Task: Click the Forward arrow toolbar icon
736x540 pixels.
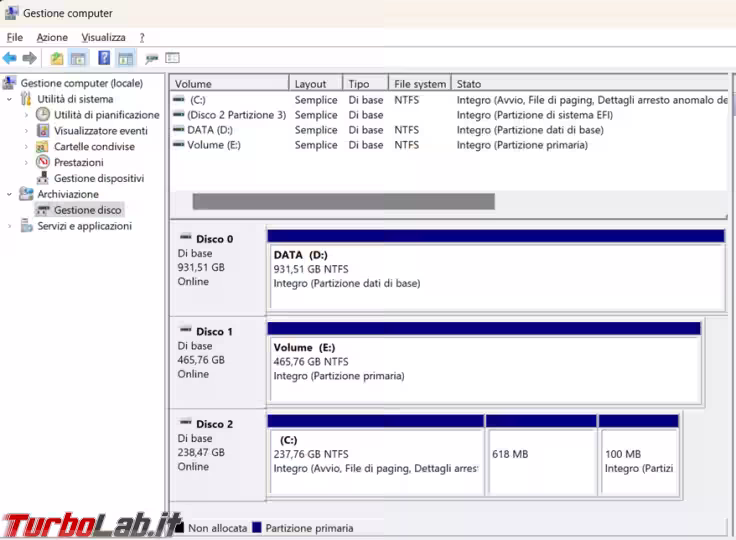Action: coord(30,58)
